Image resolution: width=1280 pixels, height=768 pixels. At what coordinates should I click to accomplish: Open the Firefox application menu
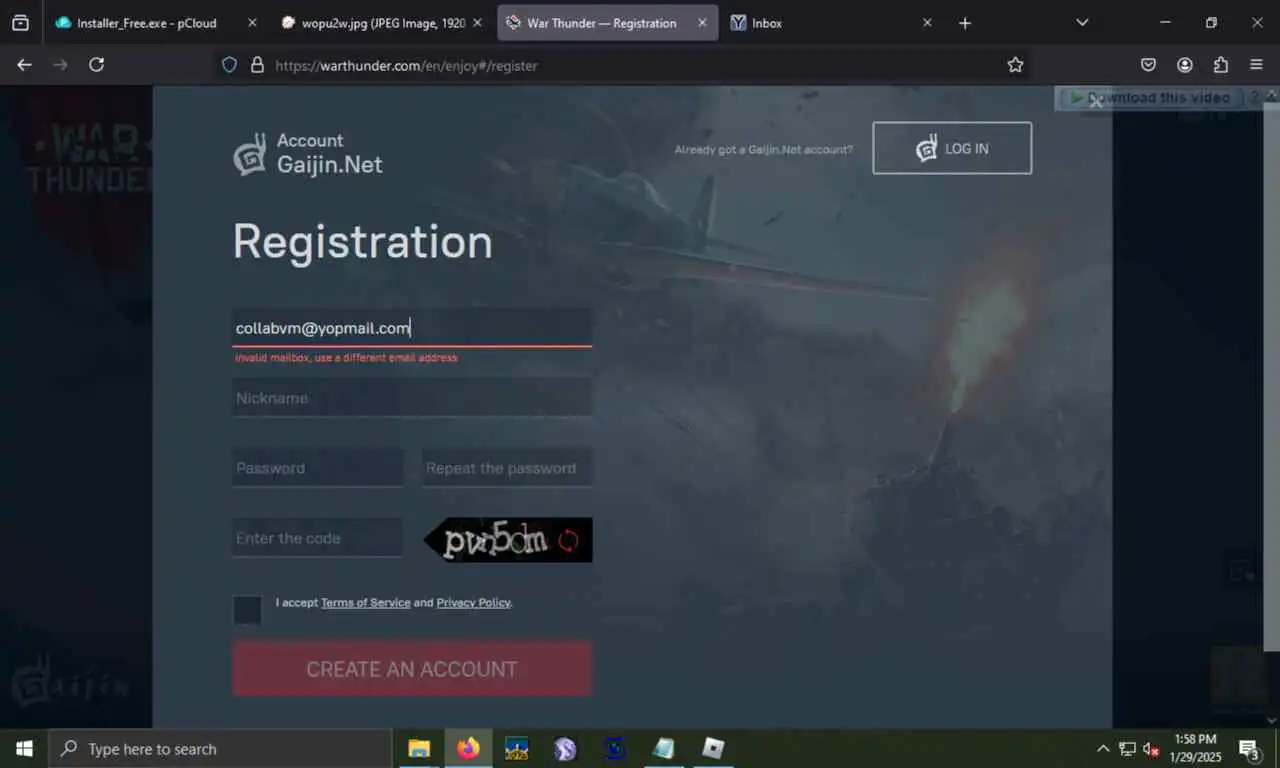pyautogui.click(x=1256, y=65)
